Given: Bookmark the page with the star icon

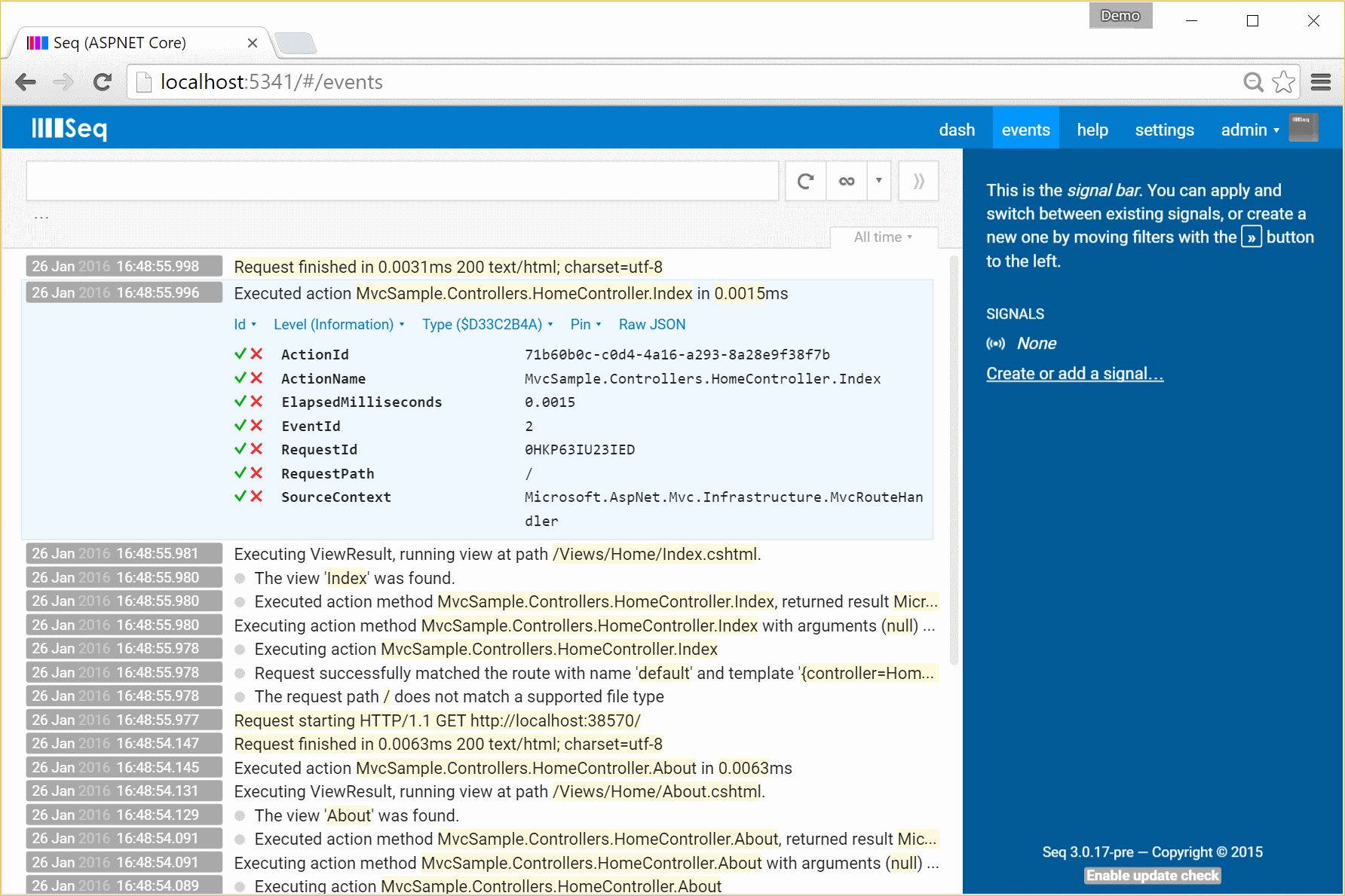Looking at the screenshot, I should (1283, 81).
